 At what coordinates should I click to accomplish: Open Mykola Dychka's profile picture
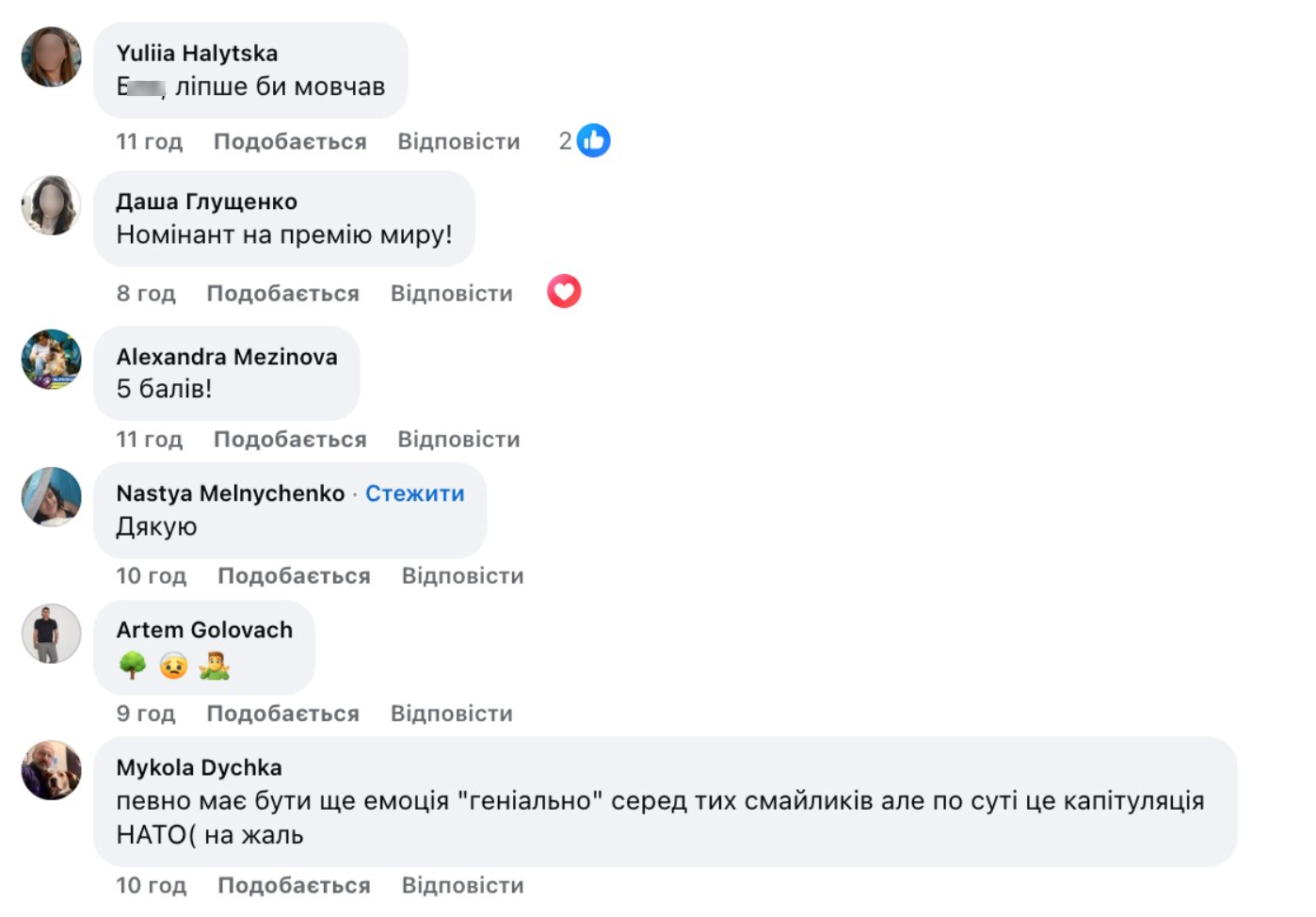coord(52,770)
